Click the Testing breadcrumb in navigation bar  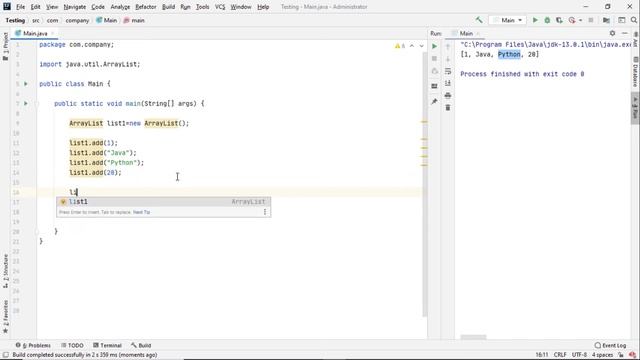[15, 20]
